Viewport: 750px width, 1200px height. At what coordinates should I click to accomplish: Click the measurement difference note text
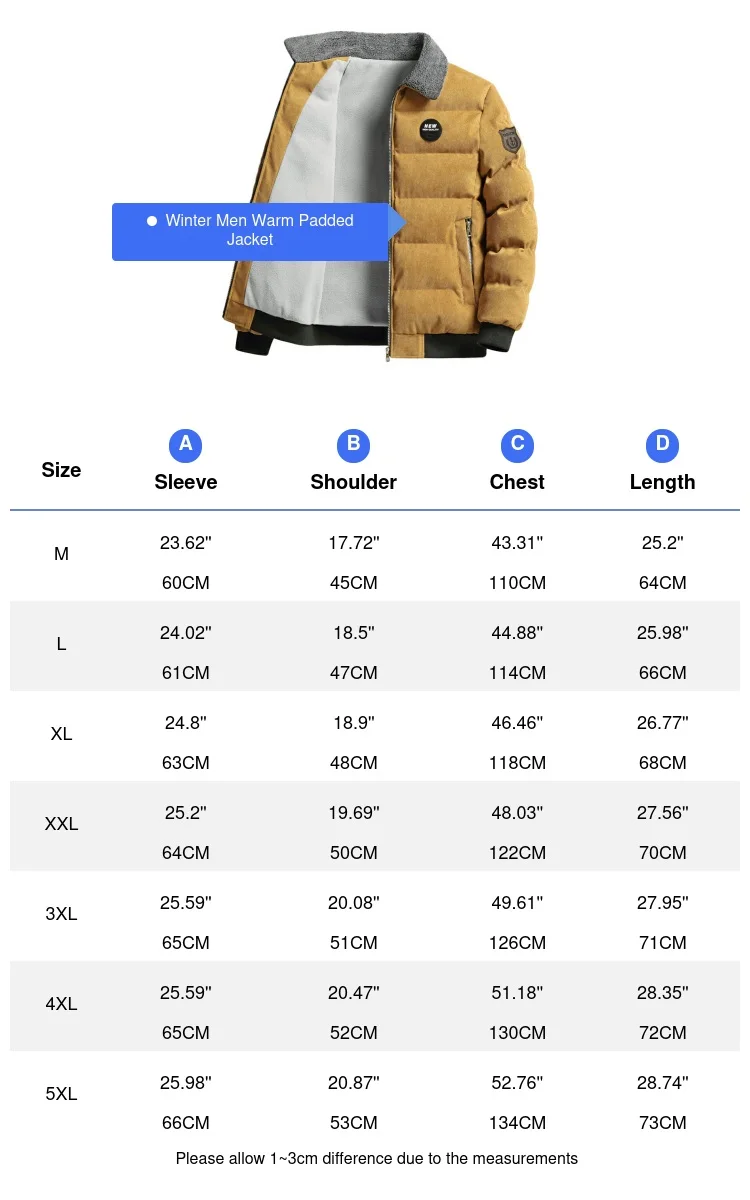point(376,1159)
